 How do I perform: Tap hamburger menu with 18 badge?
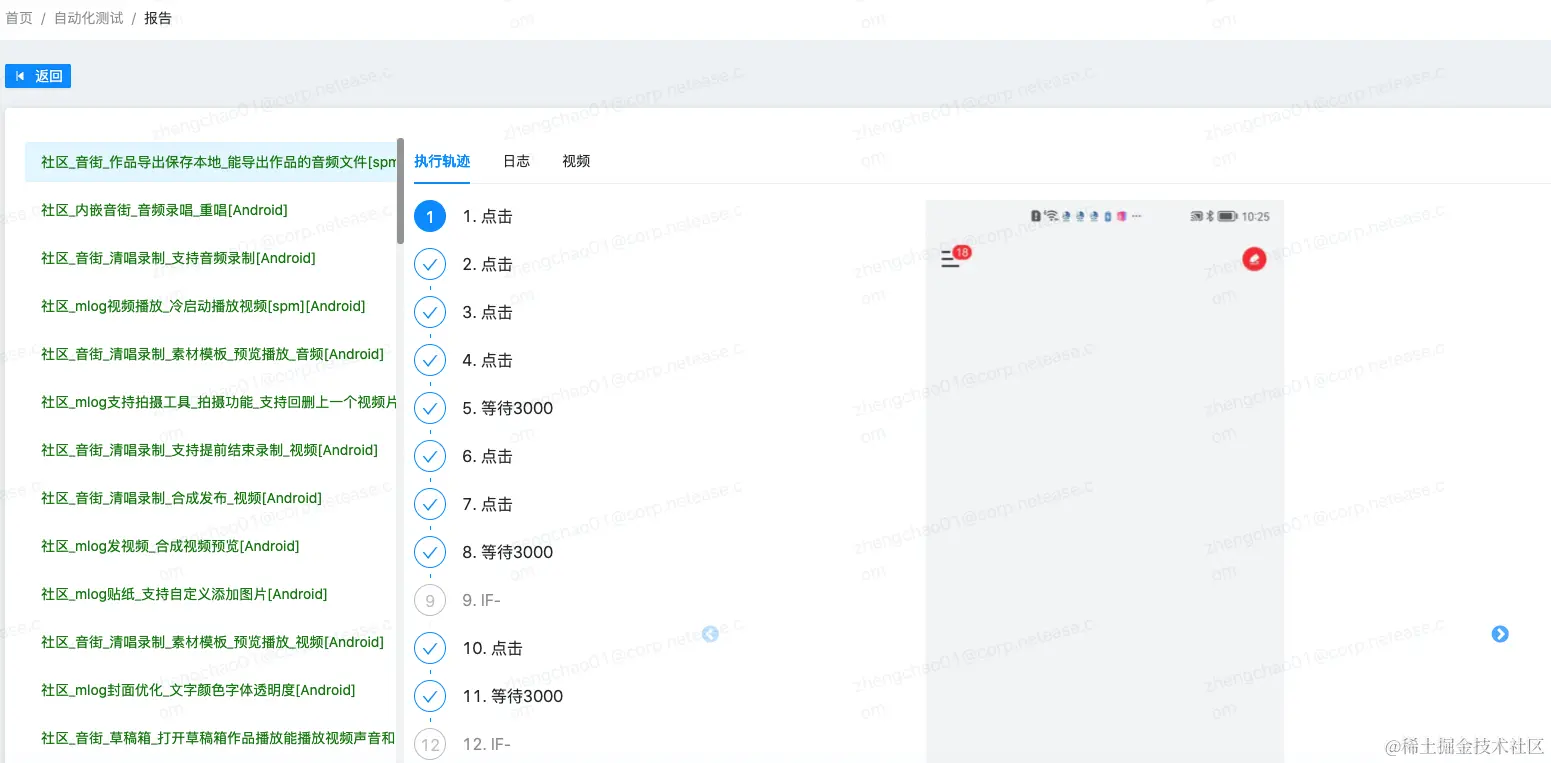click(955, 258)
